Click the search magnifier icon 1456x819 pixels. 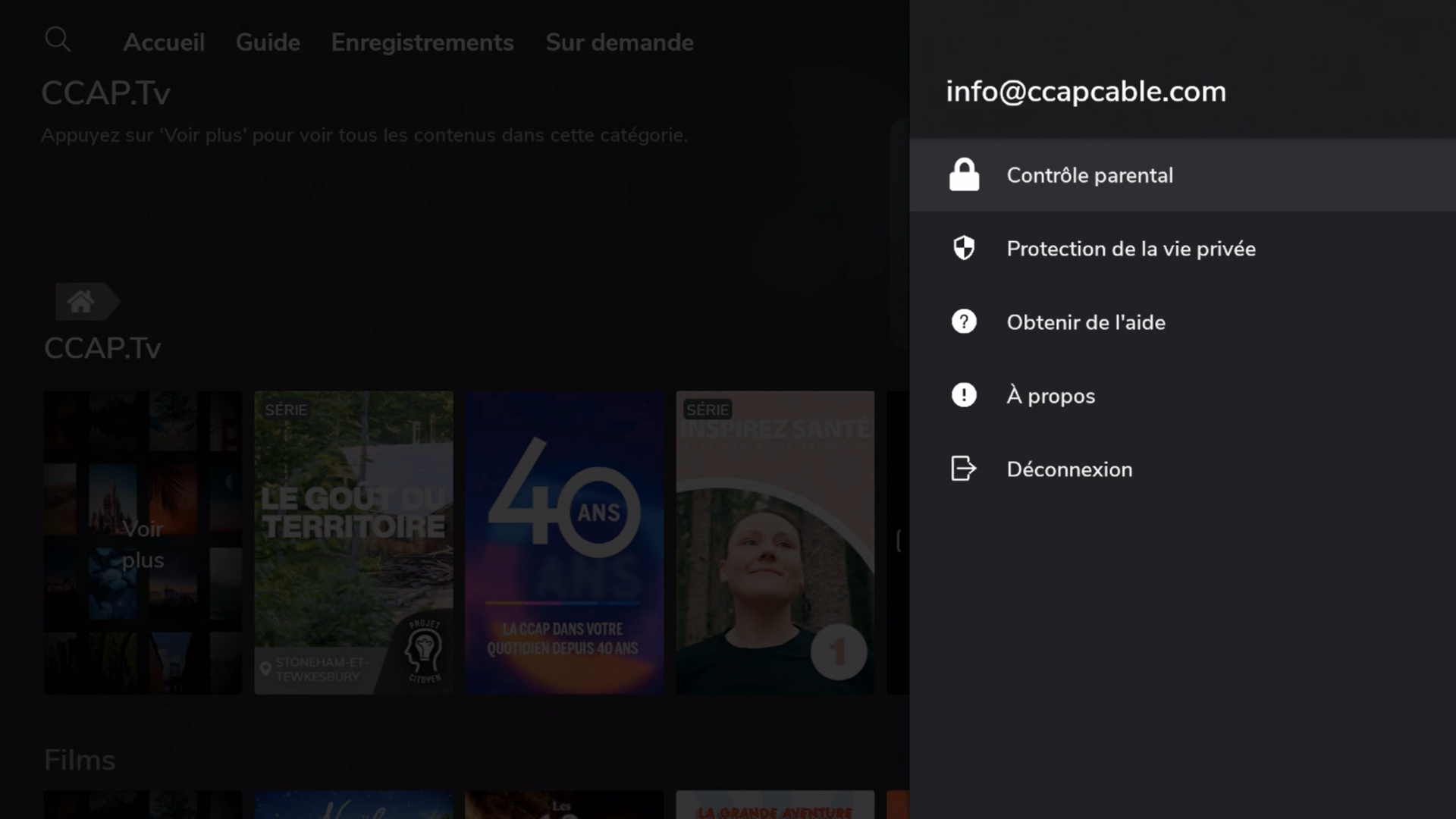coord(58,39)
